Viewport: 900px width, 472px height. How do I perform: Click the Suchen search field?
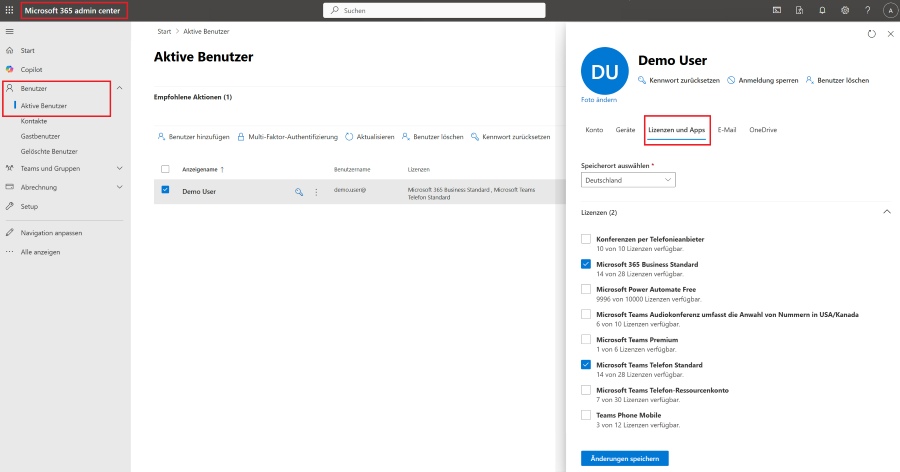(434, 10)
